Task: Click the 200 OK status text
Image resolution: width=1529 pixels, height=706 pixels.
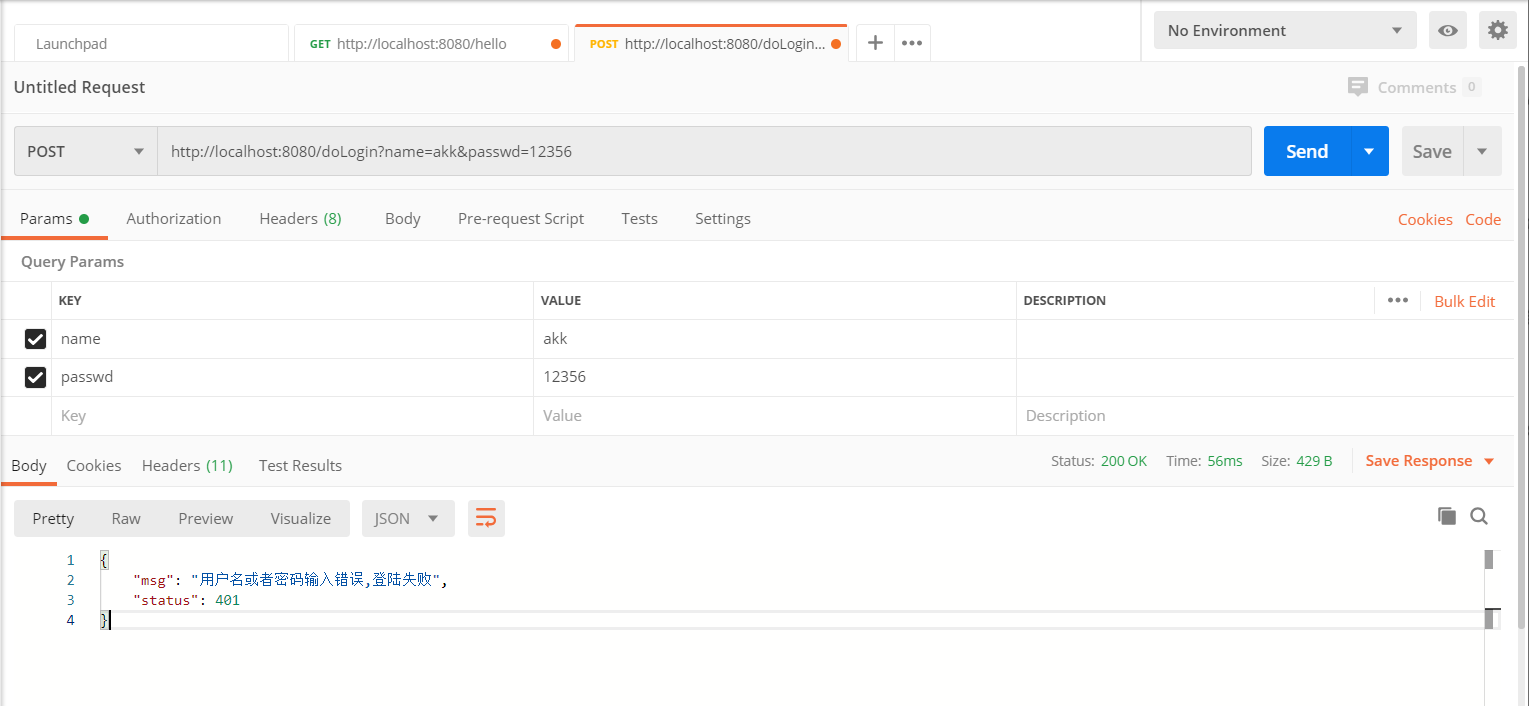Action: click(x=1124, y=461)
